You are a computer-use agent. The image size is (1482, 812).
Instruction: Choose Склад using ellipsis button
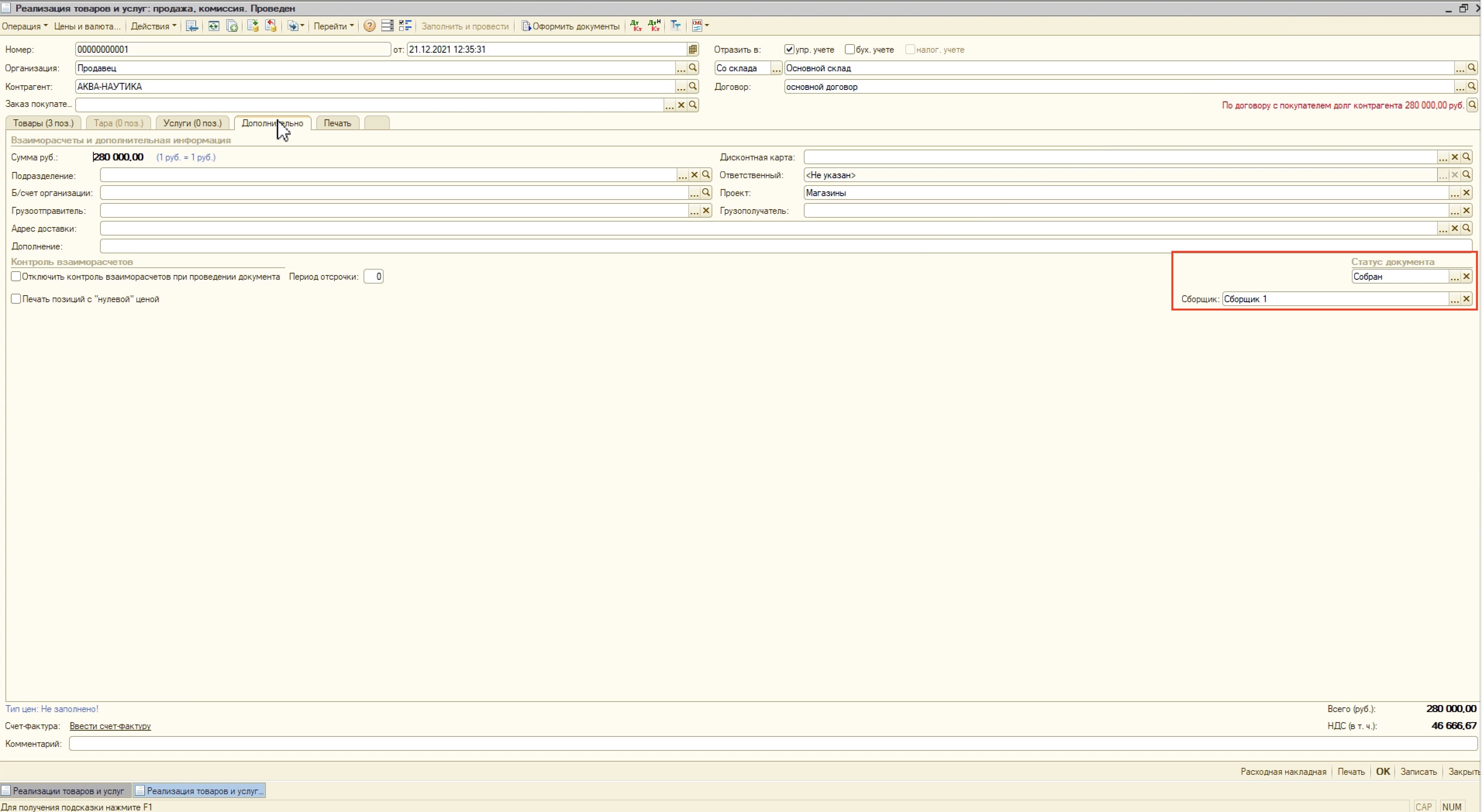coord(1460,68)
